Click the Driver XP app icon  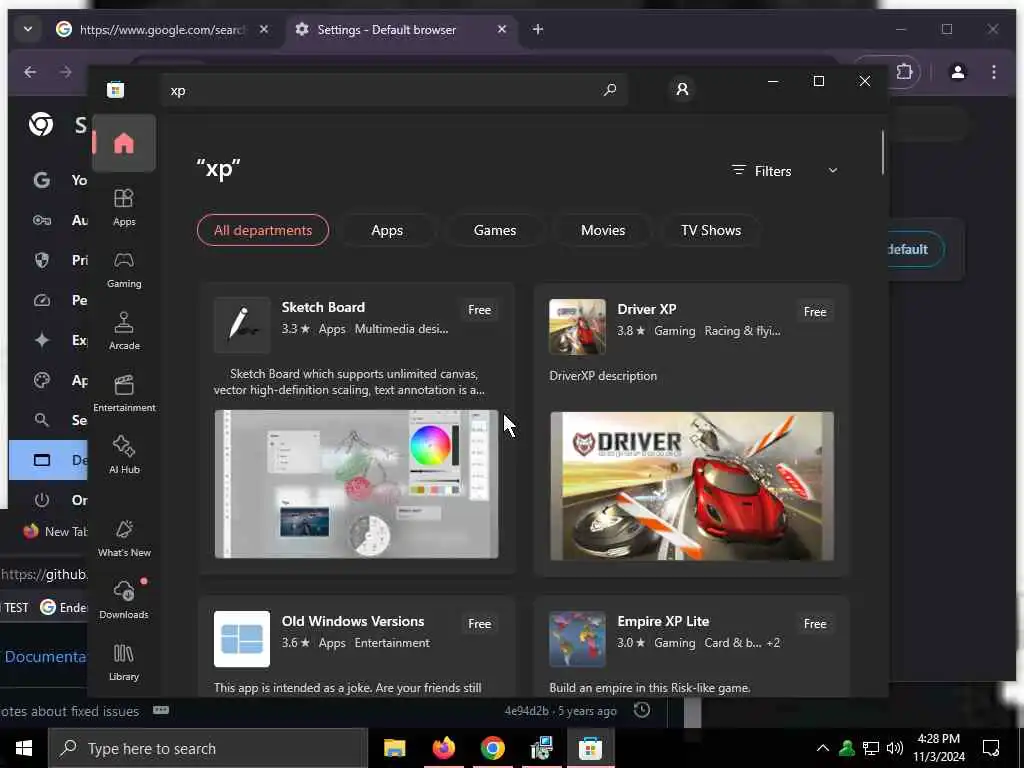tap(577, 327)
